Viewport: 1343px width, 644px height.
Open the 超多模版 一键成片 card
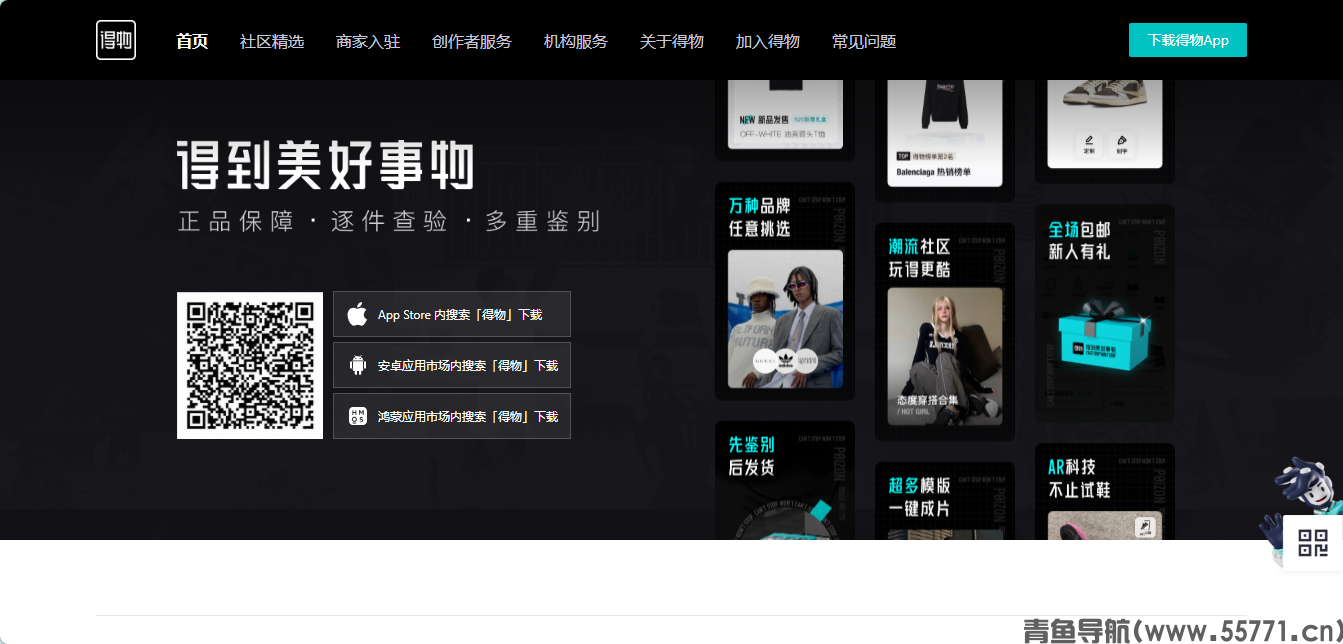click(945, 501)
